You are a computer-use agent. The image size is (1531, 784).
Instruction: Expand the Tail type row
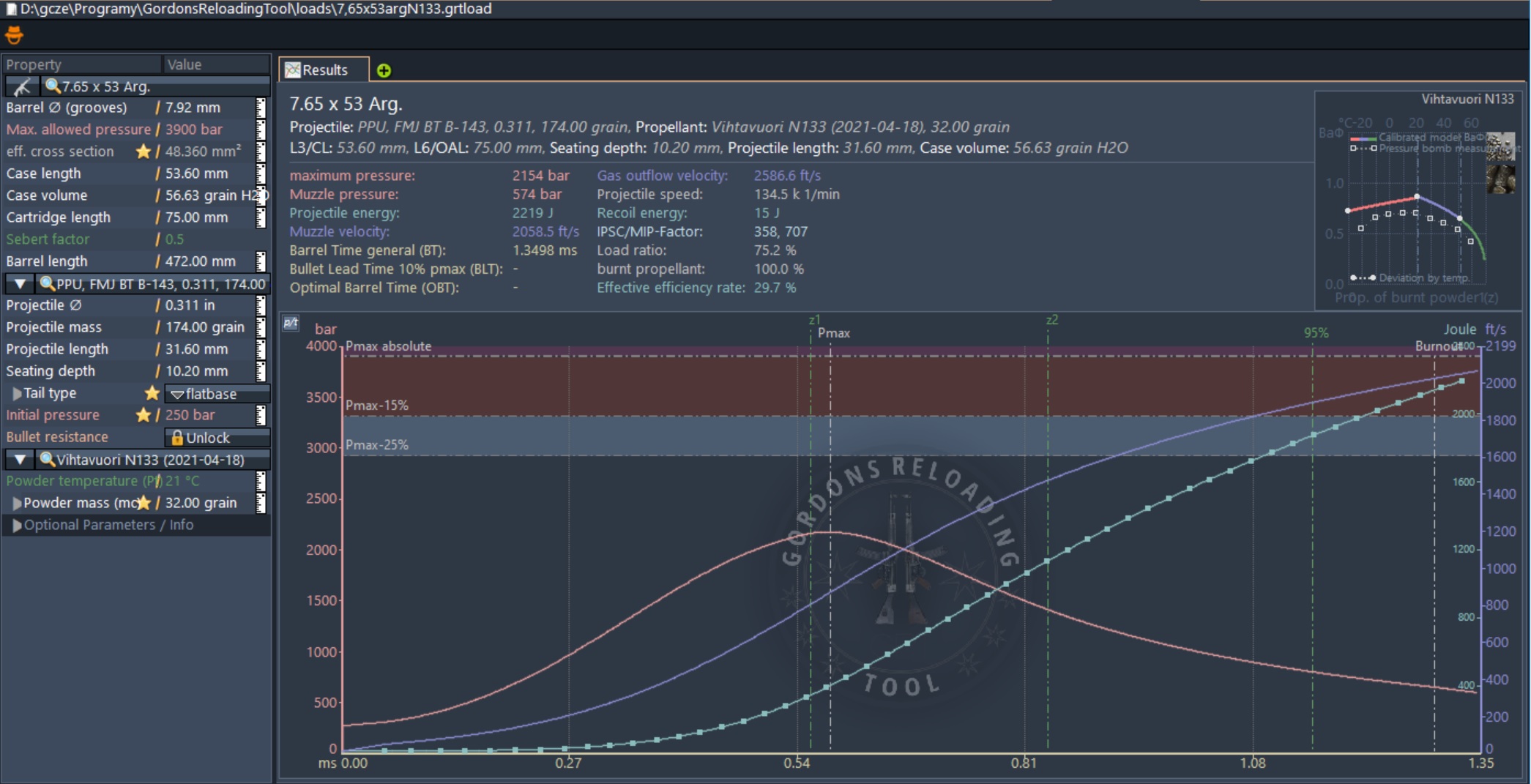coord(17,393)
